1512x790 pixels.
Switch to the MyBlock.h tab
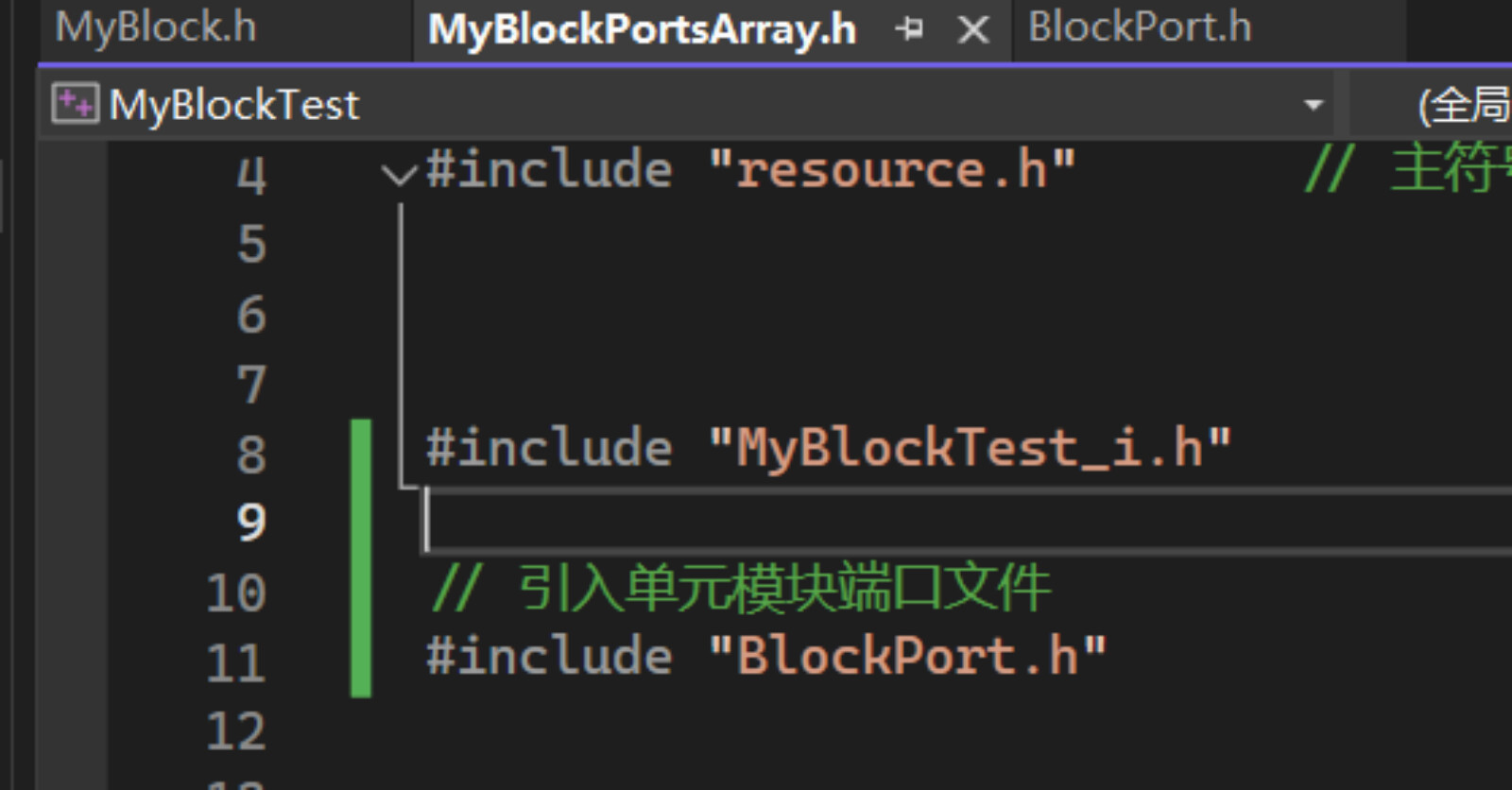[x=156, y=28]
